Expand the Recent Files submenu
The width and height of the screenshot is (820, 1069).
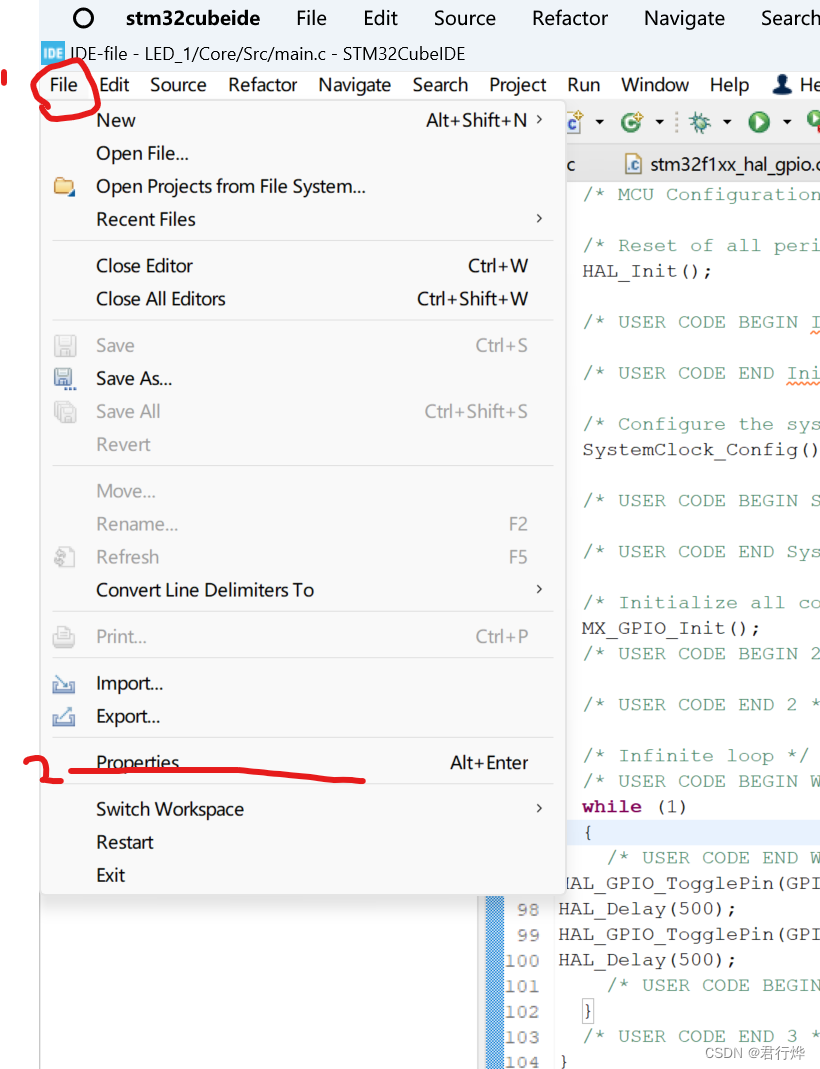(x=539, y=219)
